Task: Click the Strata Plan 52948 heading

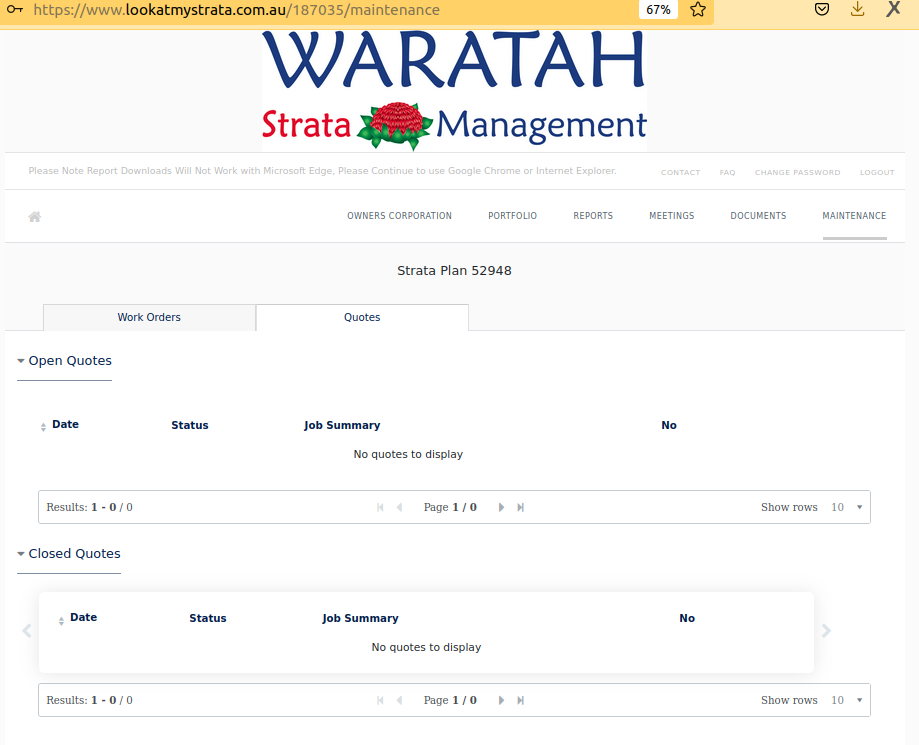Action: [x=454, y=271]
